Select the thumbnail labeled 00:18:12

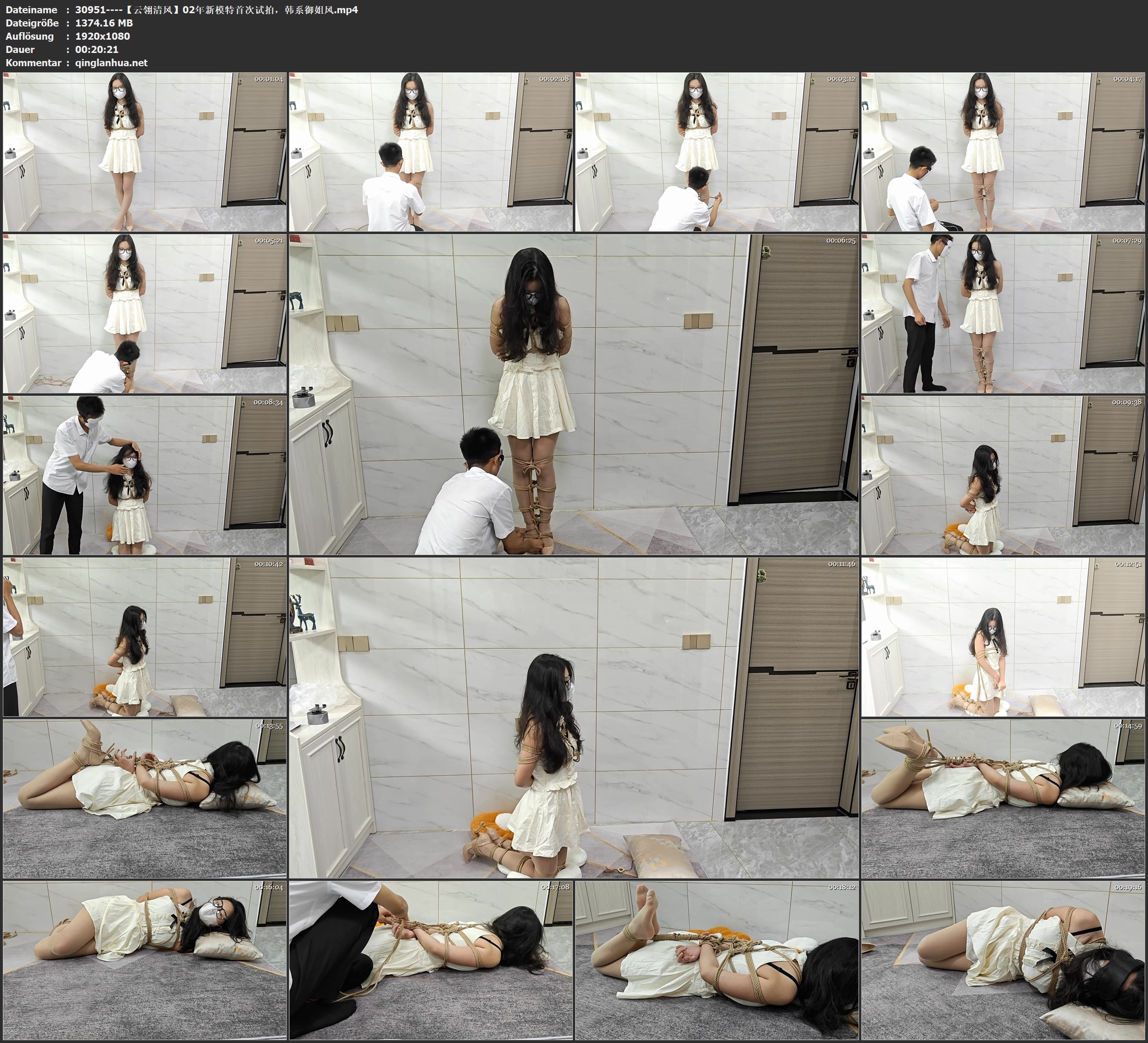point(717,960)
